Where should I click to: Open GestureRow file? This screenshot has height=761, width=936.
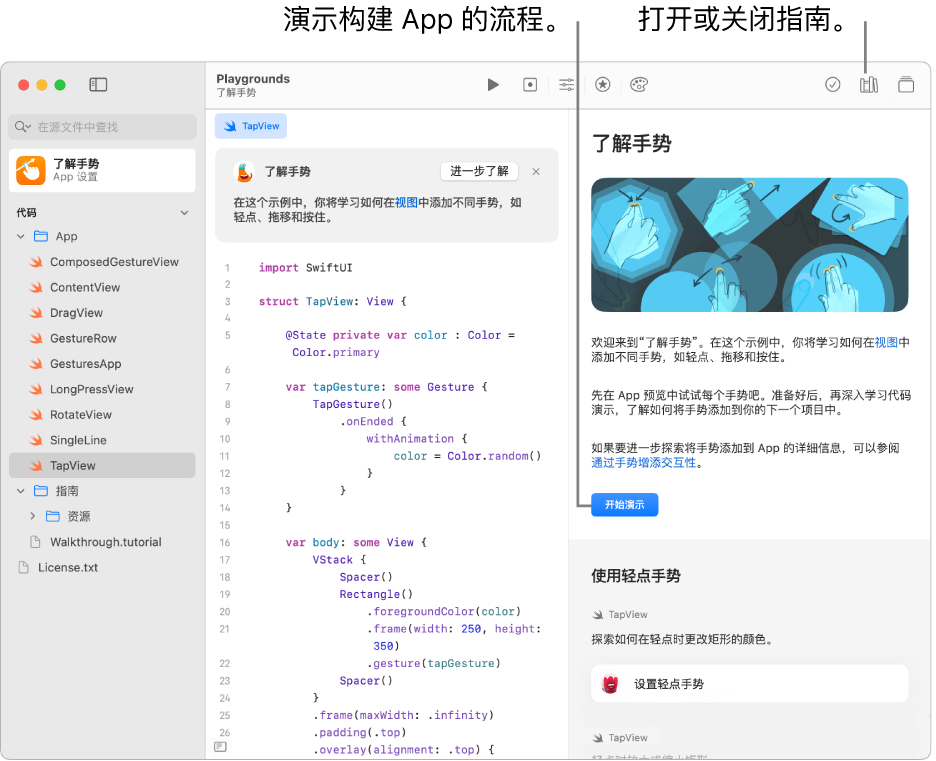pos(73,338)
